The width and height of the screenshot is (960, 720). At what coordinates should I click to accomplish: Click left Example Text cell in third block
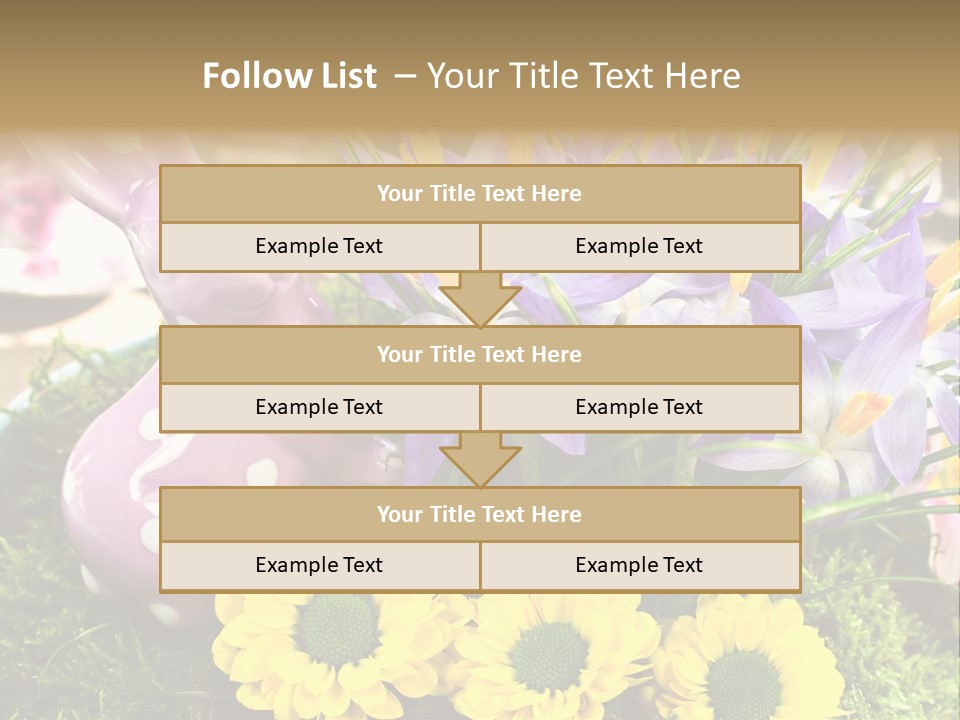coord(319,565)
